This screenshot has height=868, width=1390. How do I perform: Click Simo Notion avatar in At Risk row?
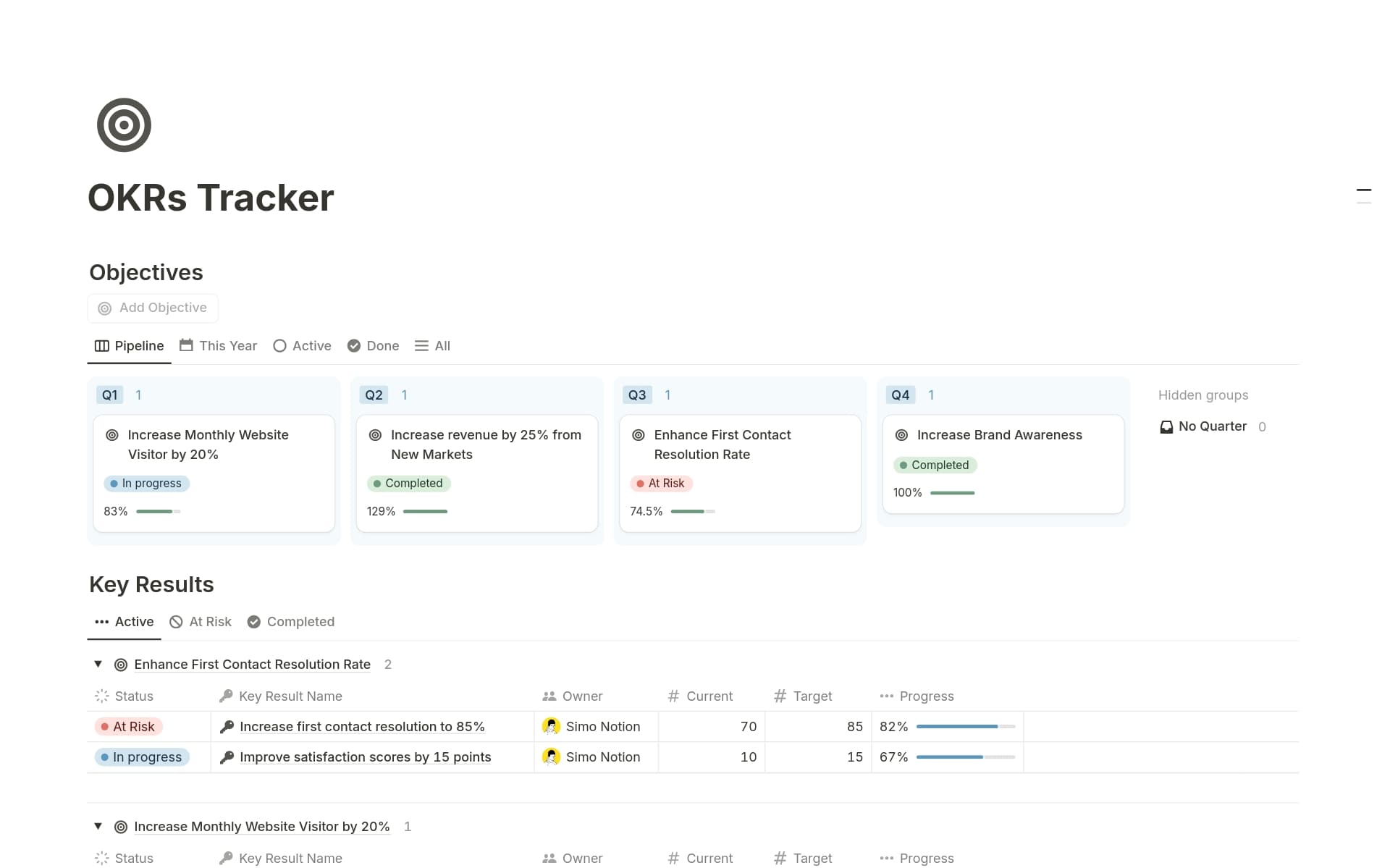click(551, 726)
